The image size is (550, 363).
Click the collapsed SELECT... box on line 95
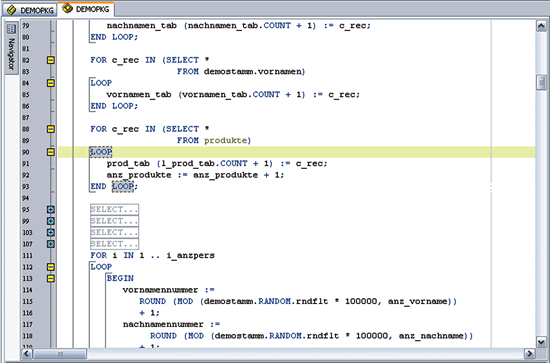point(114,209)
